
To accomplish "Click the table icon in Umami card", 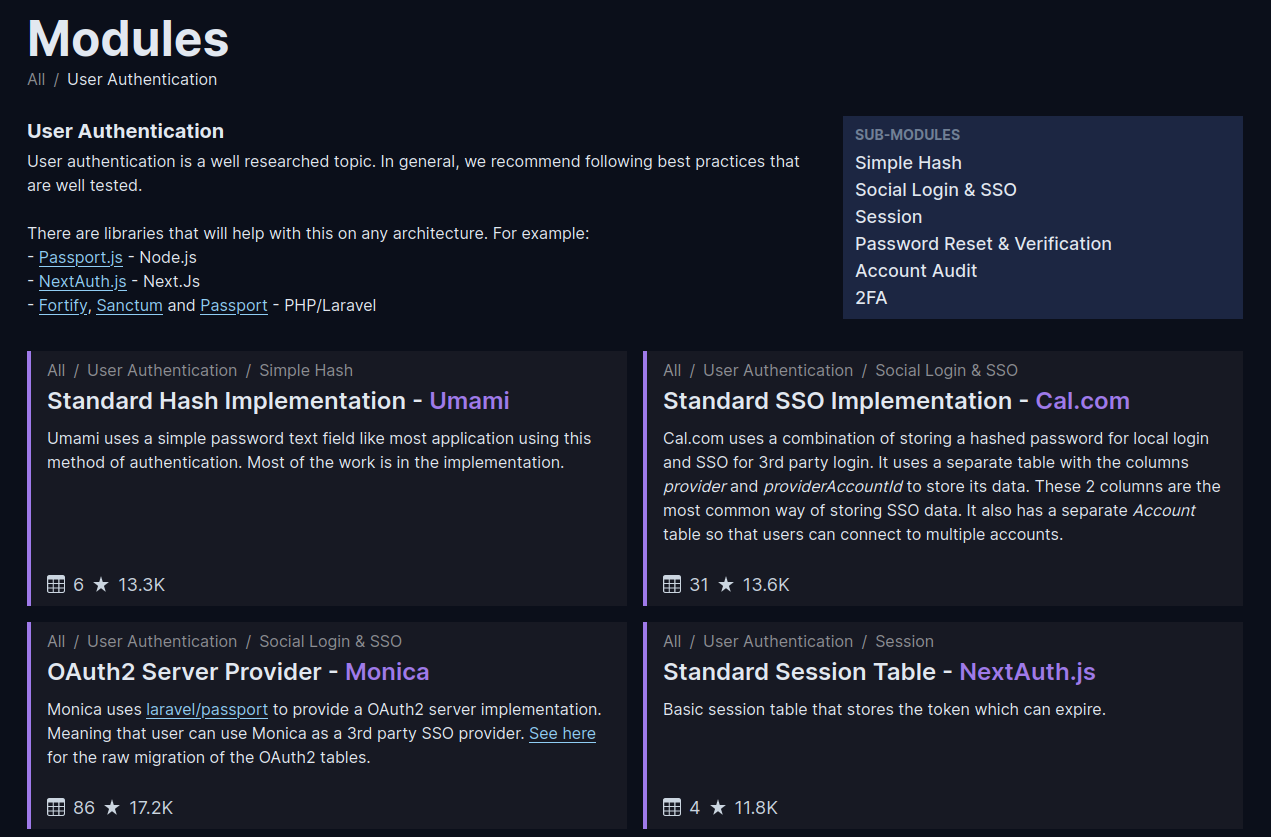I will 56,584.
